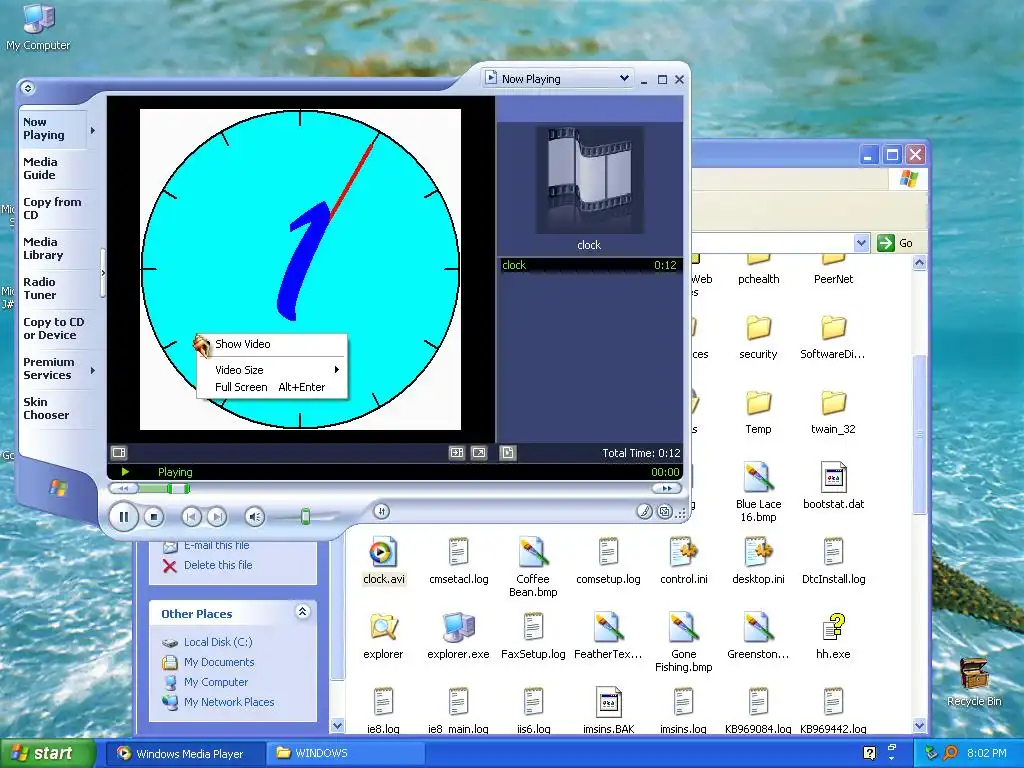
Task: Click the Go button in Explorer
Action: [895, 243]
